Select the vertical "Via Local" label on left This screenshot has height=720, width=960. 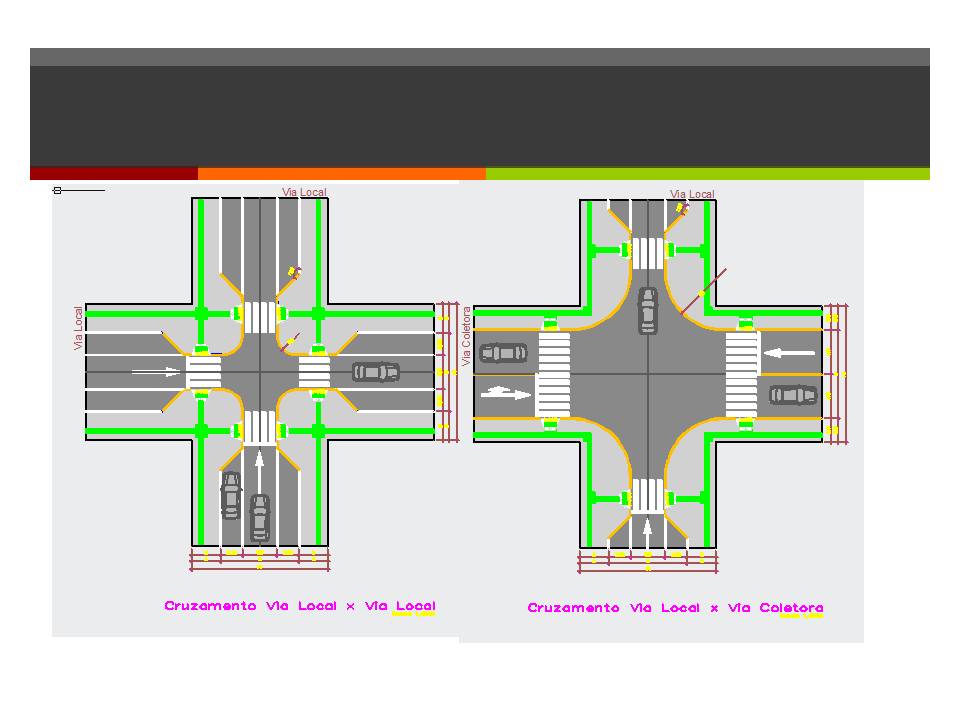point(79,329)
